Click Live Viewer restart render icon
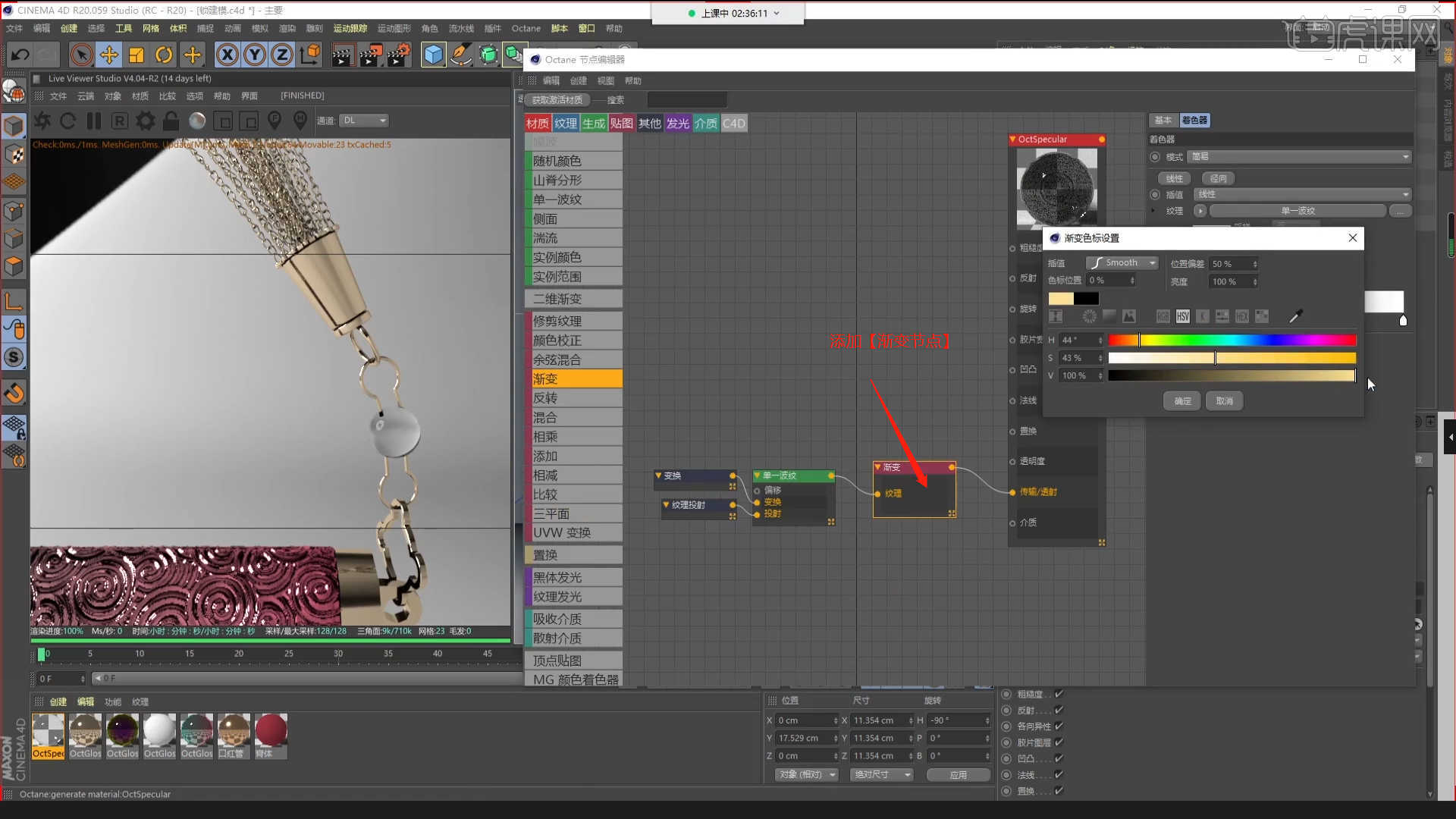The image size is (1456, 819). (x=68, y=121)
